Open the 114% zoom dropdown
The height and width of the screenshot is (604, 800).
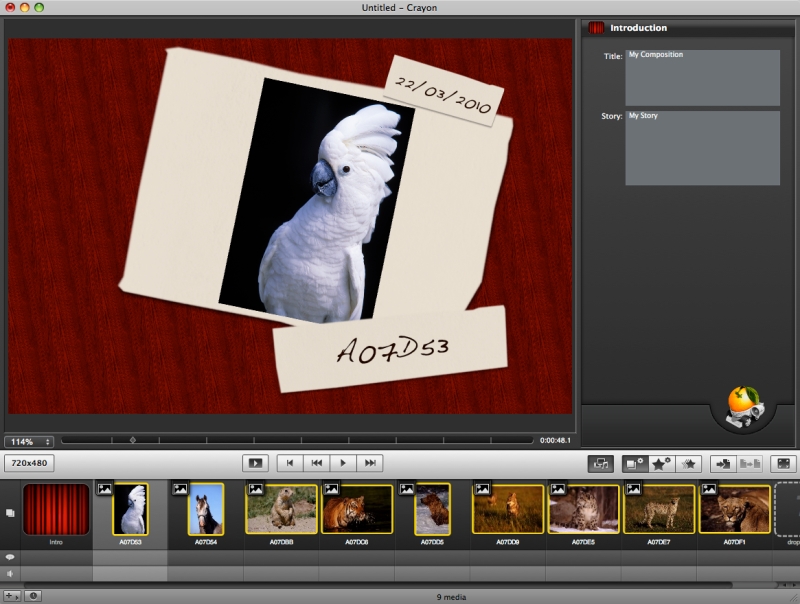pos(29,442)
